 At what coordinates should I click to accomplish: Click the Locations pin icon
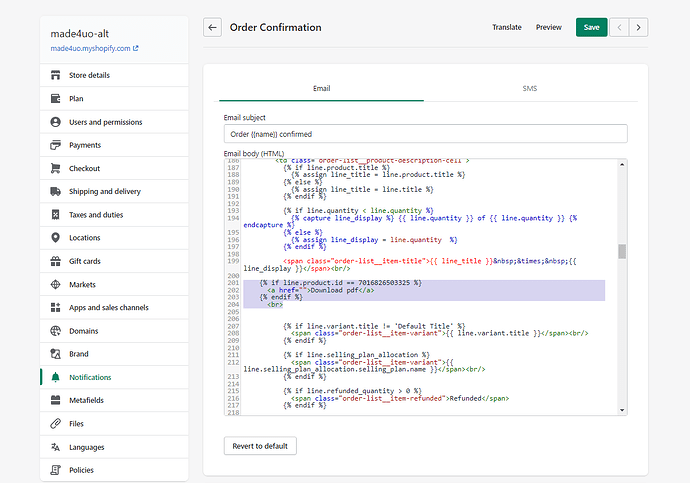55,238
